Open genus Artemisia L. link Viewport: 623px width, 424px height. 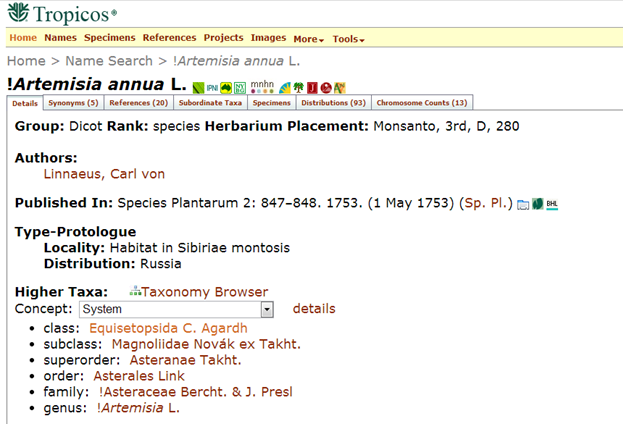point(138,408)
